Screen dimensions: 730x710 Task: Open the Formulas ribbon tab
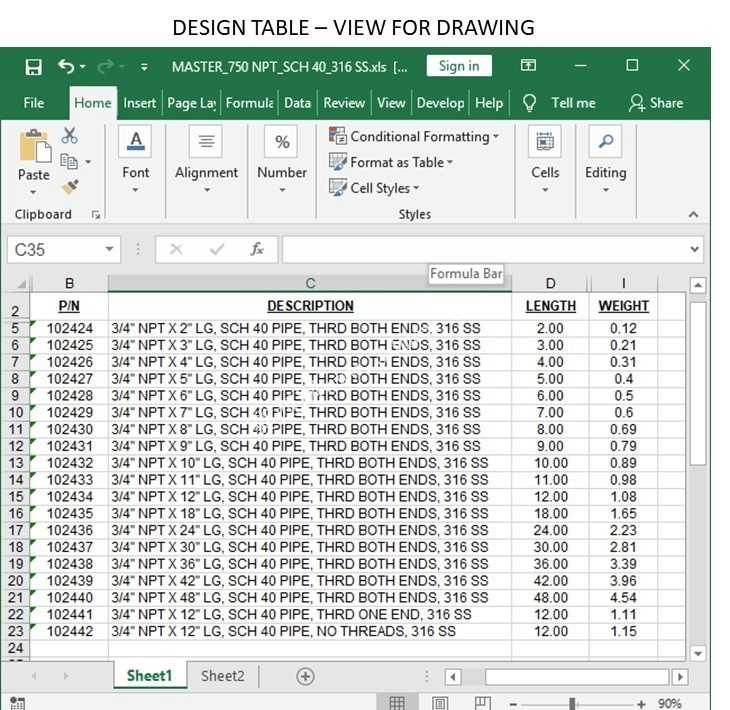click(249, 103)
